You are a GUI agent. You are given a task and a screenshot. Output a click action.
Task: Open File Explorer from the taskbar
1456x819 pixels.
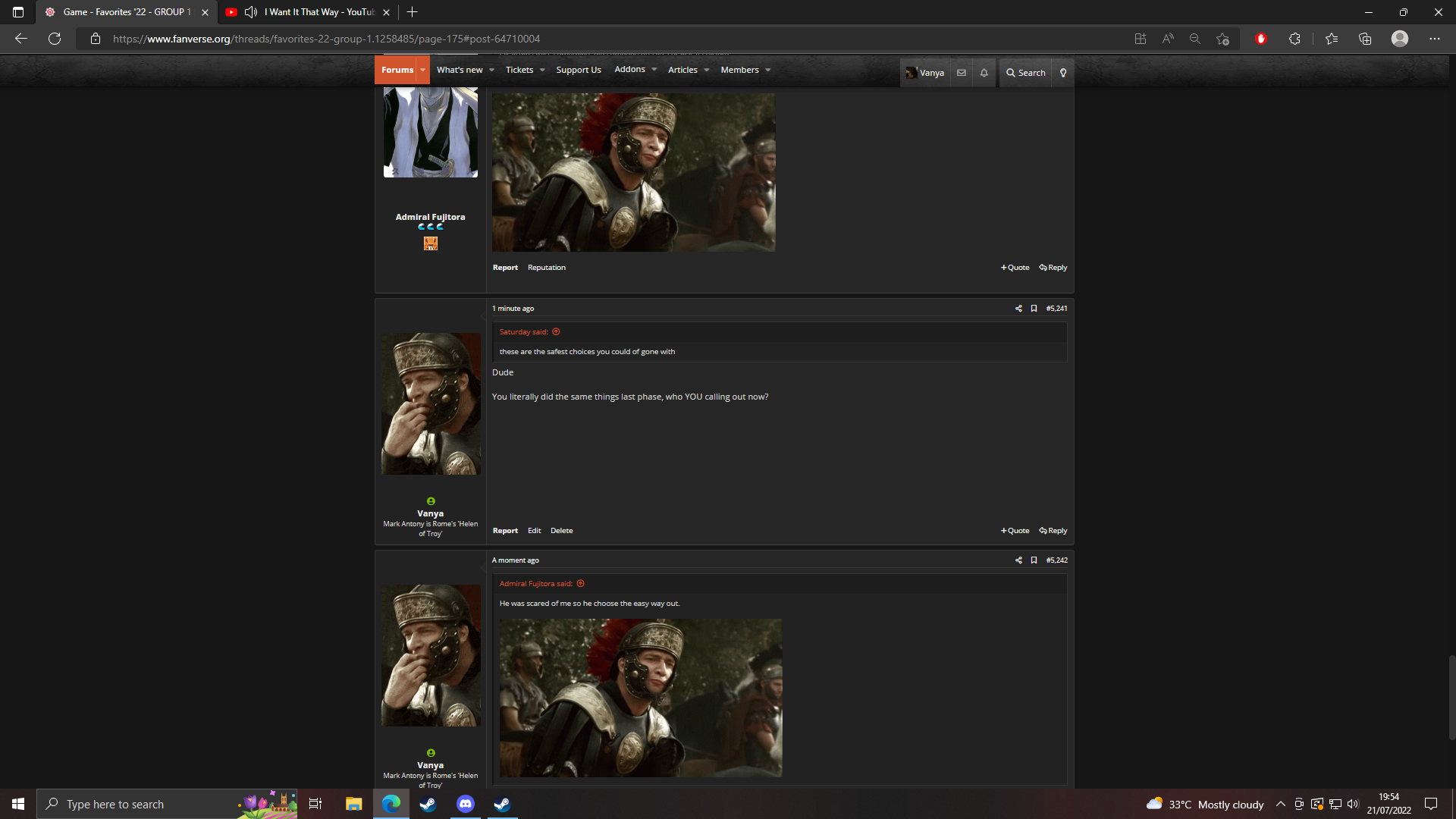coord(353,804)
